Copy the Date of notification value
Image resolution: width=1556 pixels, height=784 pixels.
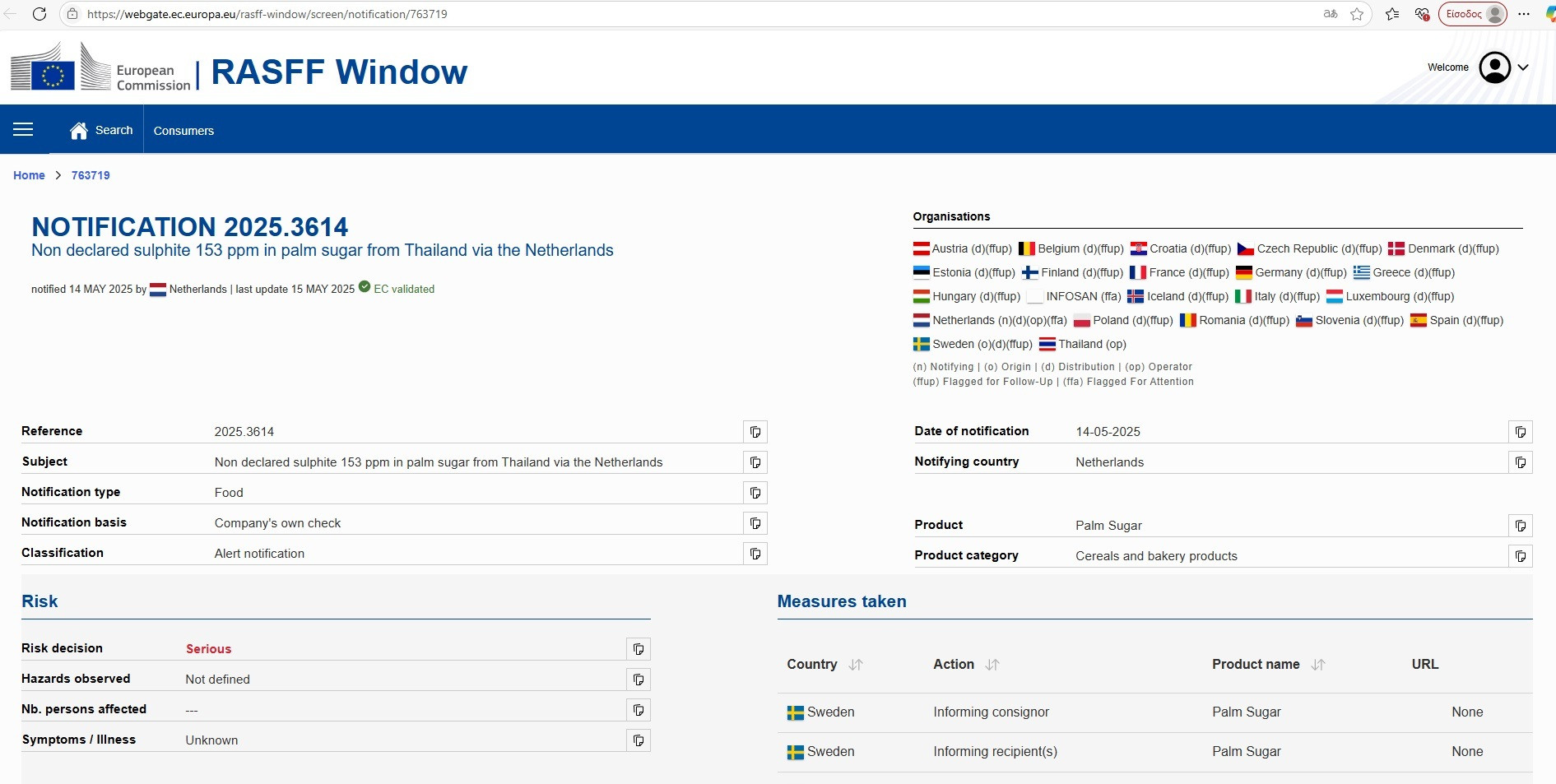[1521, 432]
